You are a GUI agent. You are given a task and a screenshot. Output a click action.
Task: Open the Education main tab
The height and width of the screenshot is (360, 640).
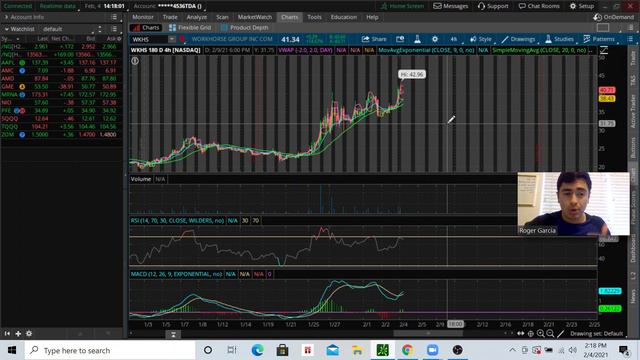click(x=344, y=17)
